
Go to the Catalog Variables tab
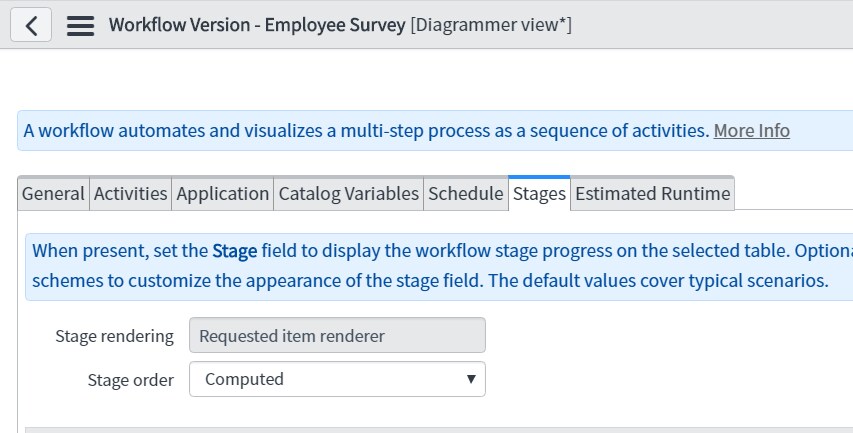point(348,194)
